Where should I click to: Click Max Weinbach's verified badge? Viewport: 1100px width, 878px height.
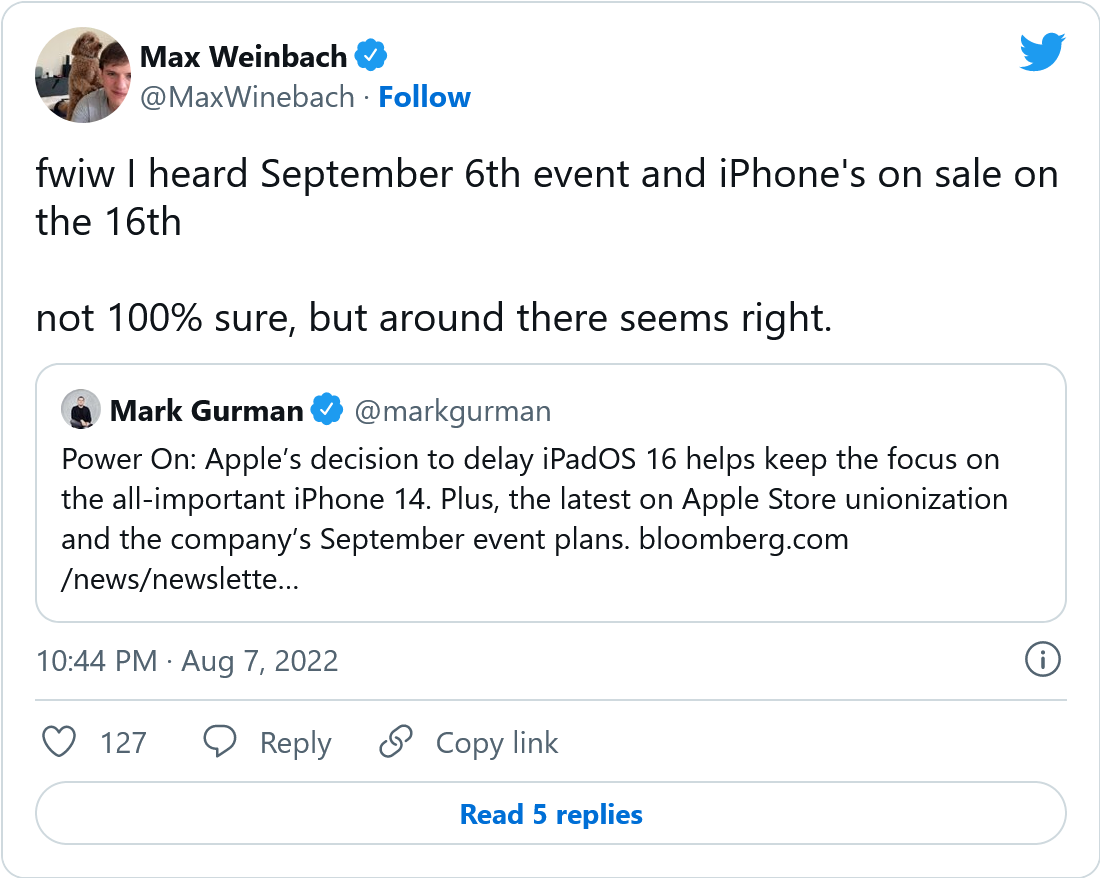pyautogui.click(x=372, y=56)
